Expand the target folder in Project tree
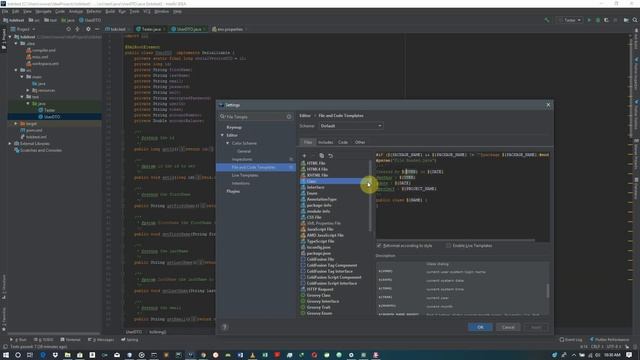Viewport: 640px width, 360px height. [x=16, y=123]
